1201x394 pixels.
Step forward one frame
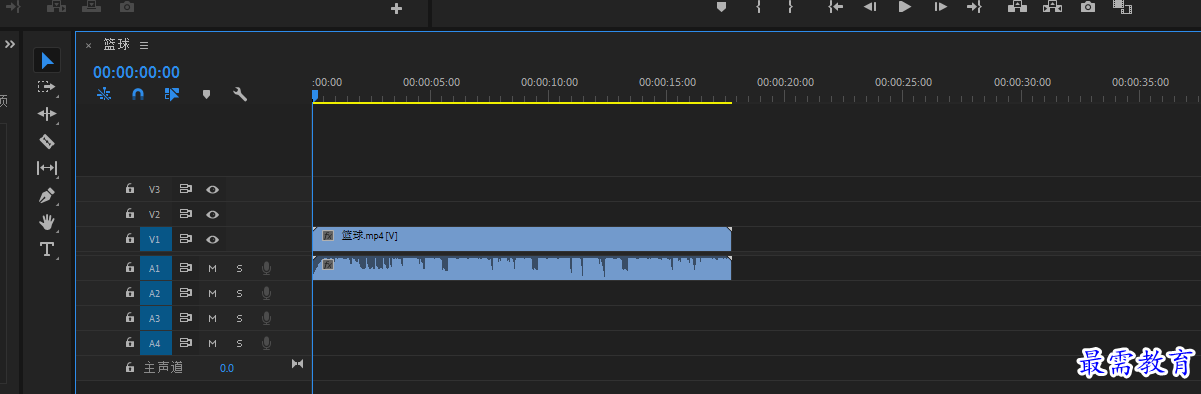940,7
